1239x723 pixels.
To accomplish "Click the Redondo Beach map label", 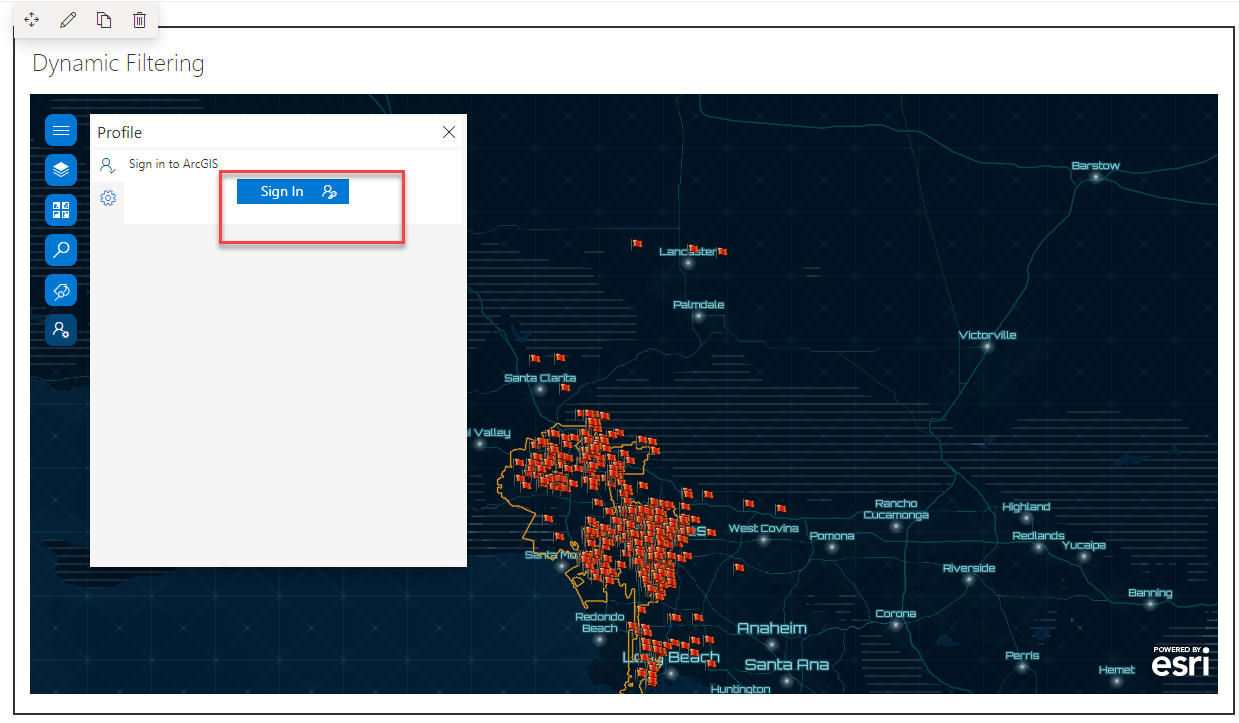I will coord(600,622).
